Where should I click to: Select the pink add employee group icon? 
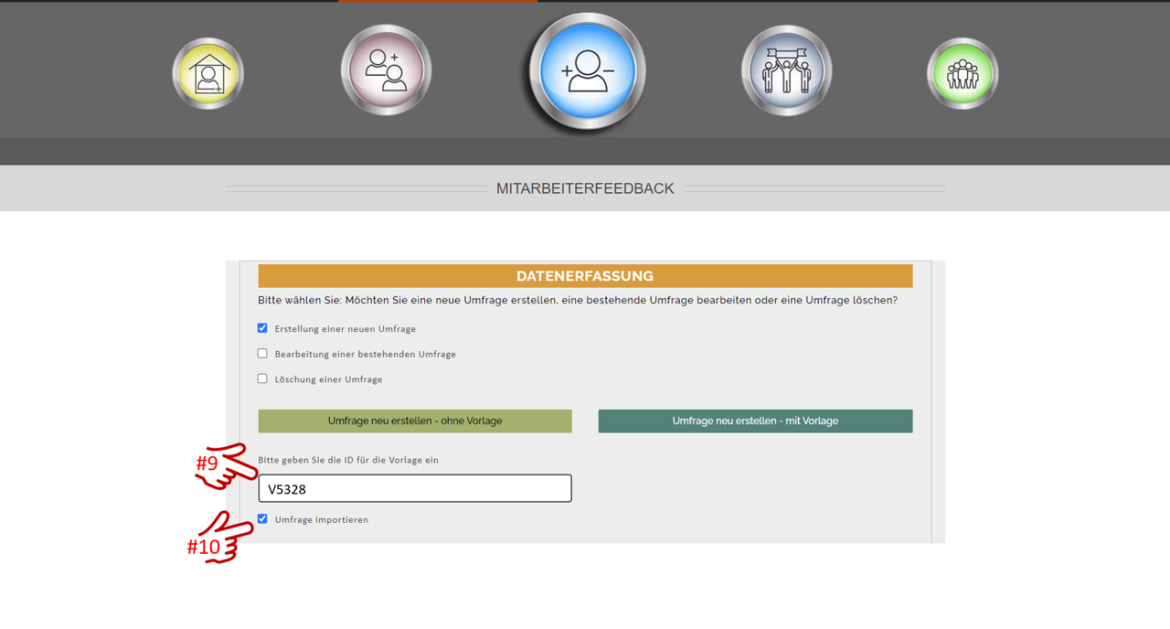pyautogui.click(x=385, y=70)
